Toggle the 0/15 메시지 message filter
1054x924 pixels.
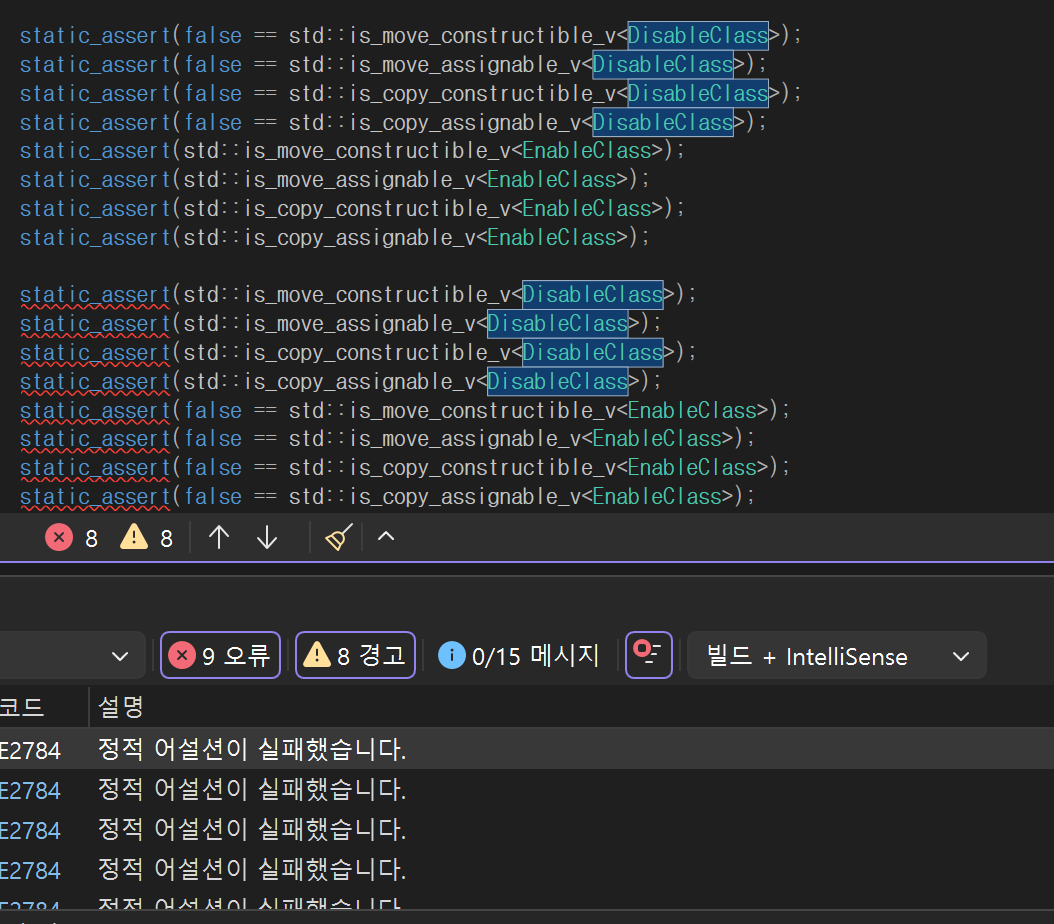point(517,655)
